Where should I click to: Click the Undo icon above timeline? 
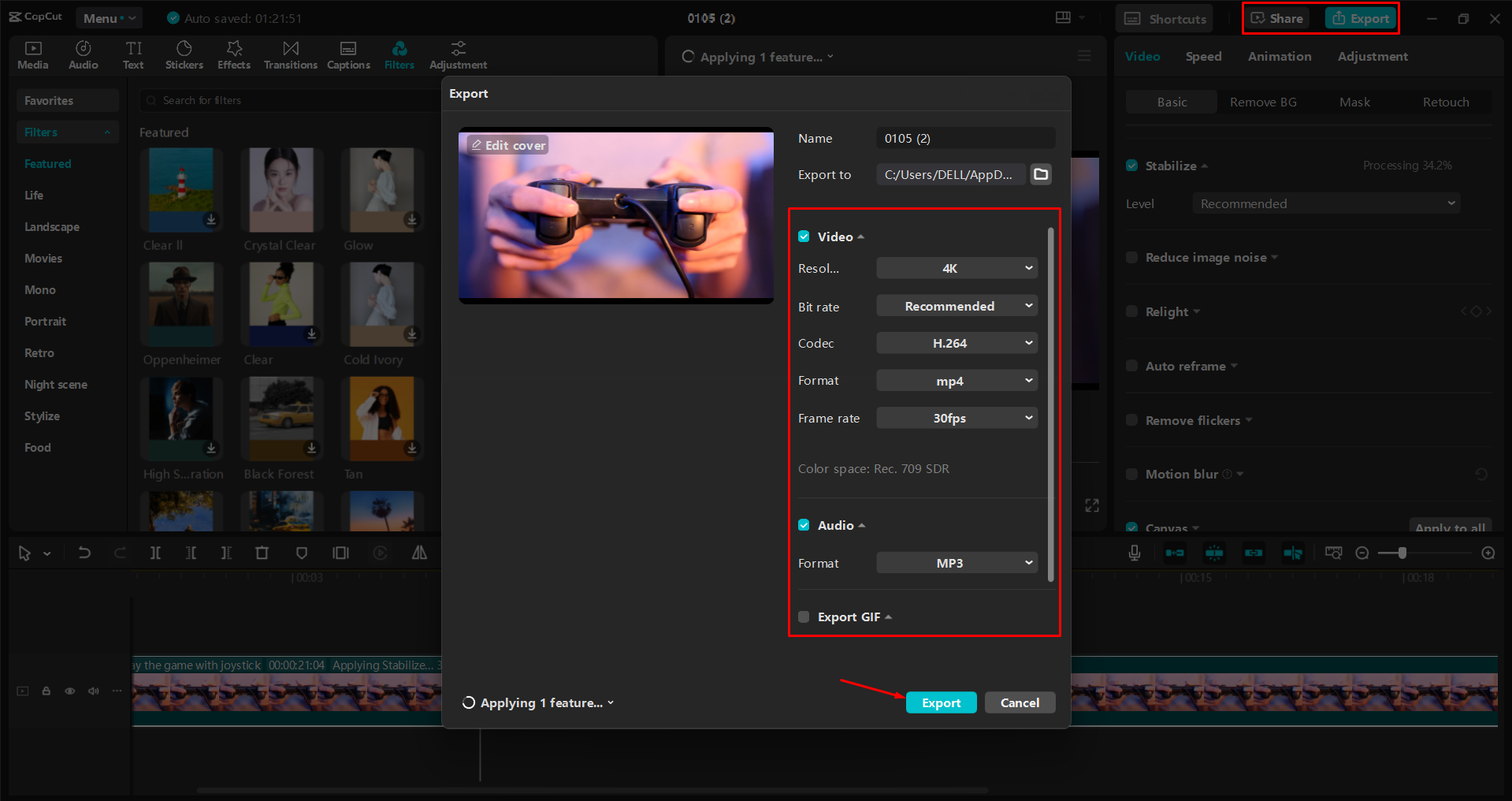pyautogui.click(x=84, y=553)
